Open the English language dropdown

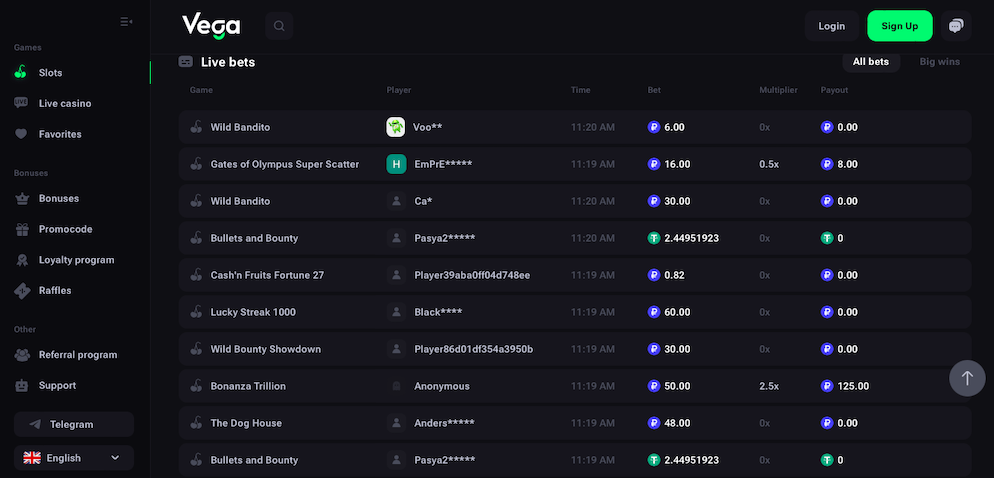pyautogui.click(x=74, y=458)
